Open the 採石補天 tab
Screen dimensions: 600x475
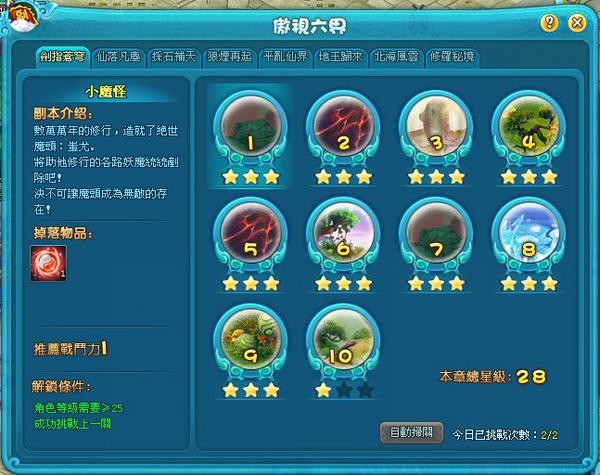click(x=174, y=57)
